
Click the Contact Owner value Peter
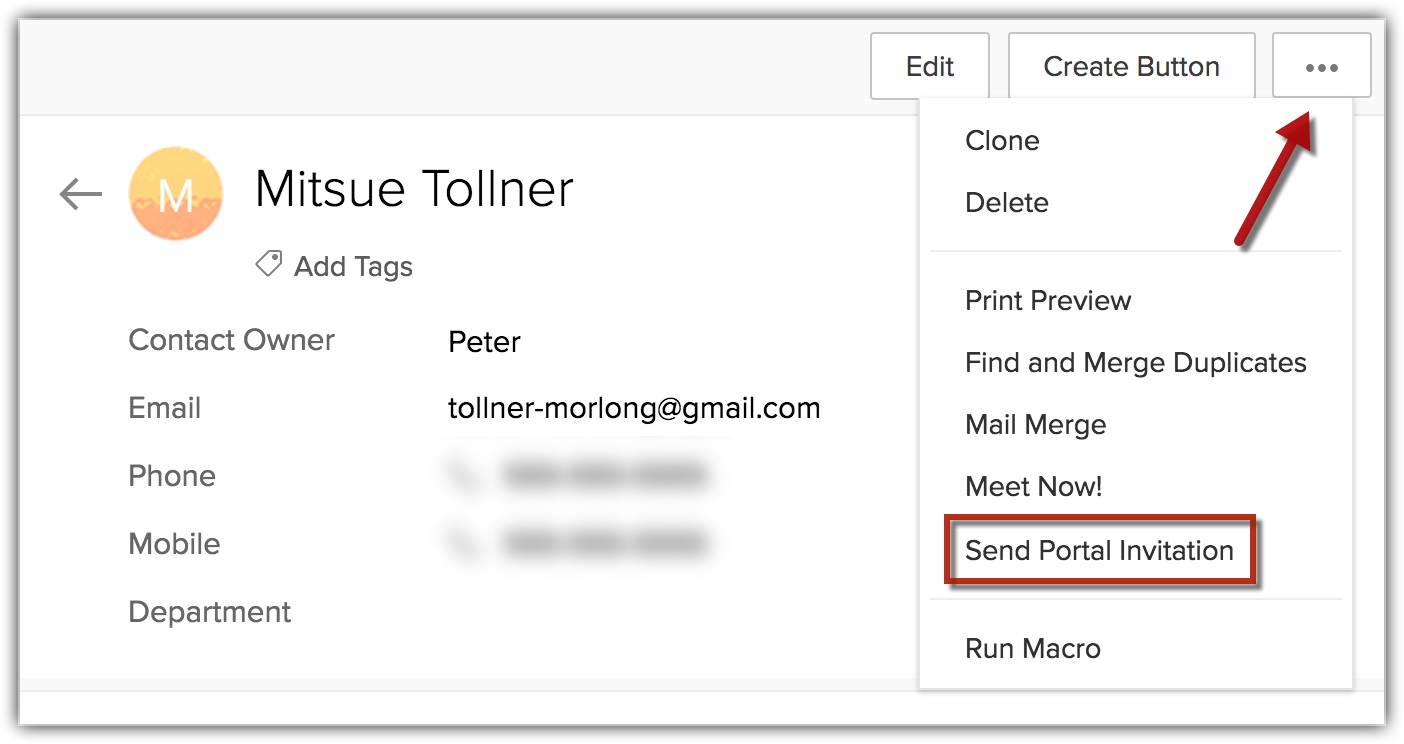click(x=484, y=342)
